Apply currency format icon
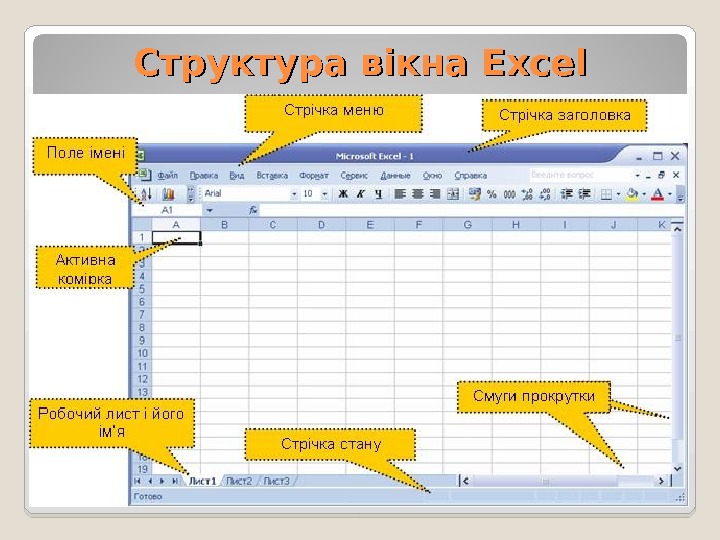 pyautogui.click(x=474, y=194)
